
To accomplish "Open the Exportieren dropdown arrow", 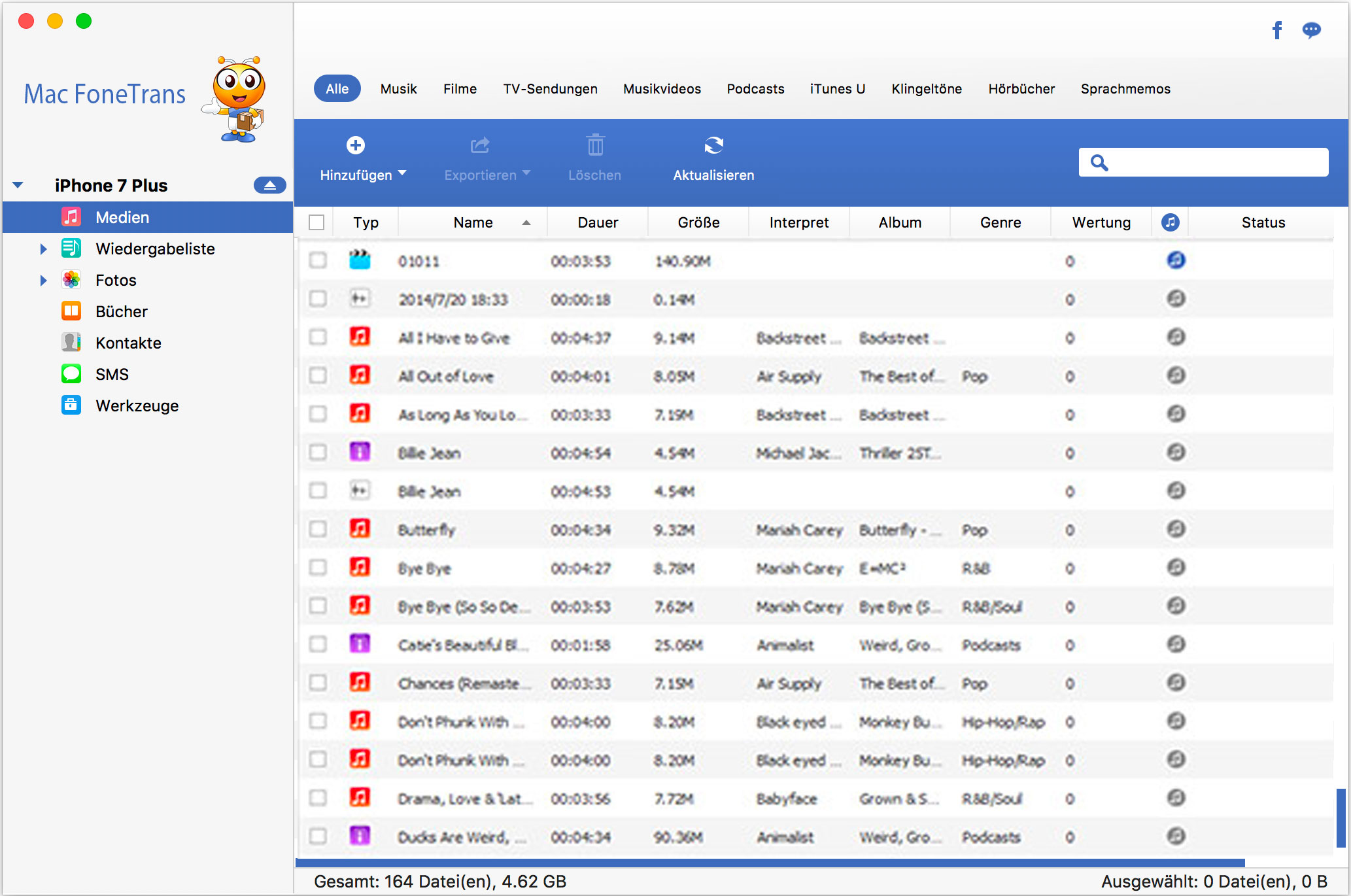I will [526, 173].
